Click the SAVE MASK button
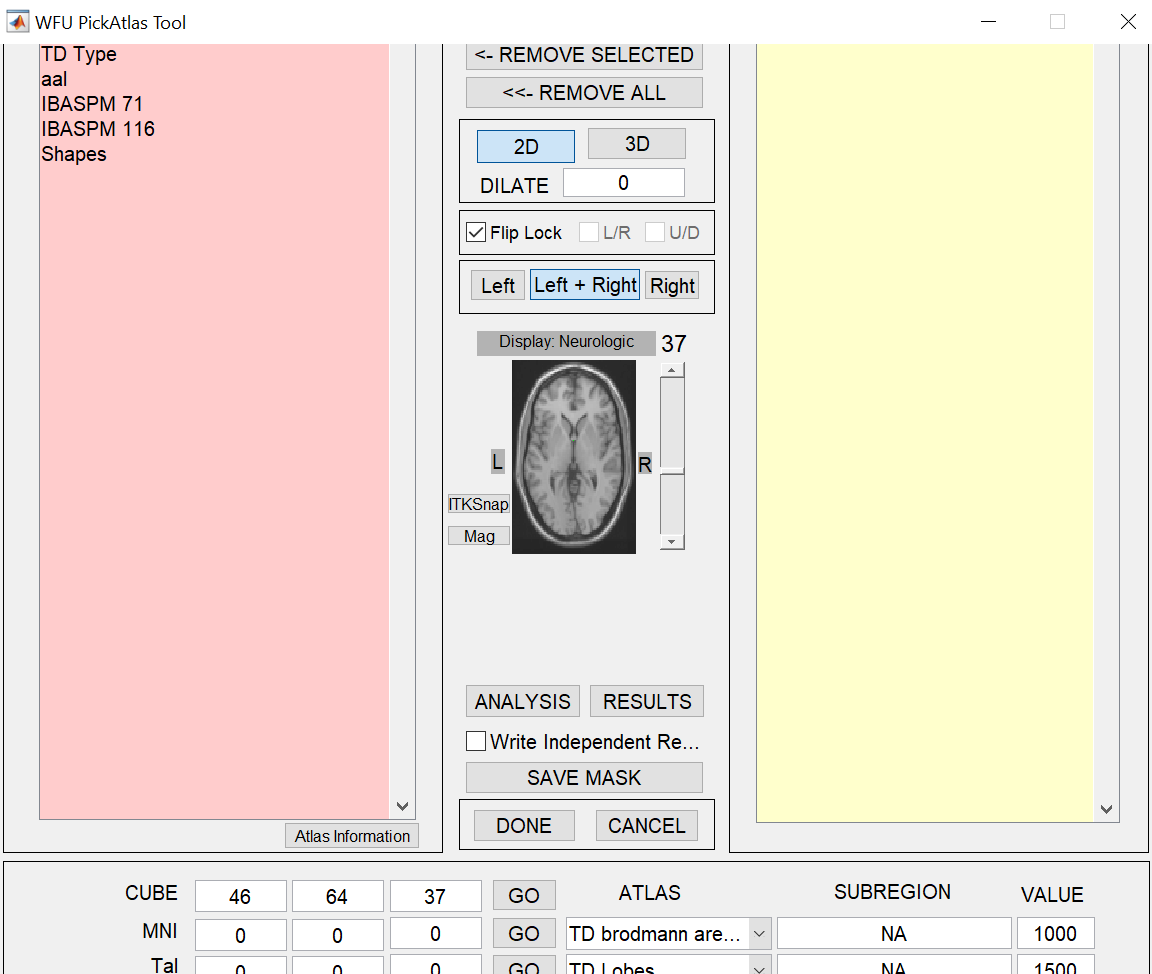This screenshot has width=1152, height=974. pyautogui.click(x=584, y=778)
